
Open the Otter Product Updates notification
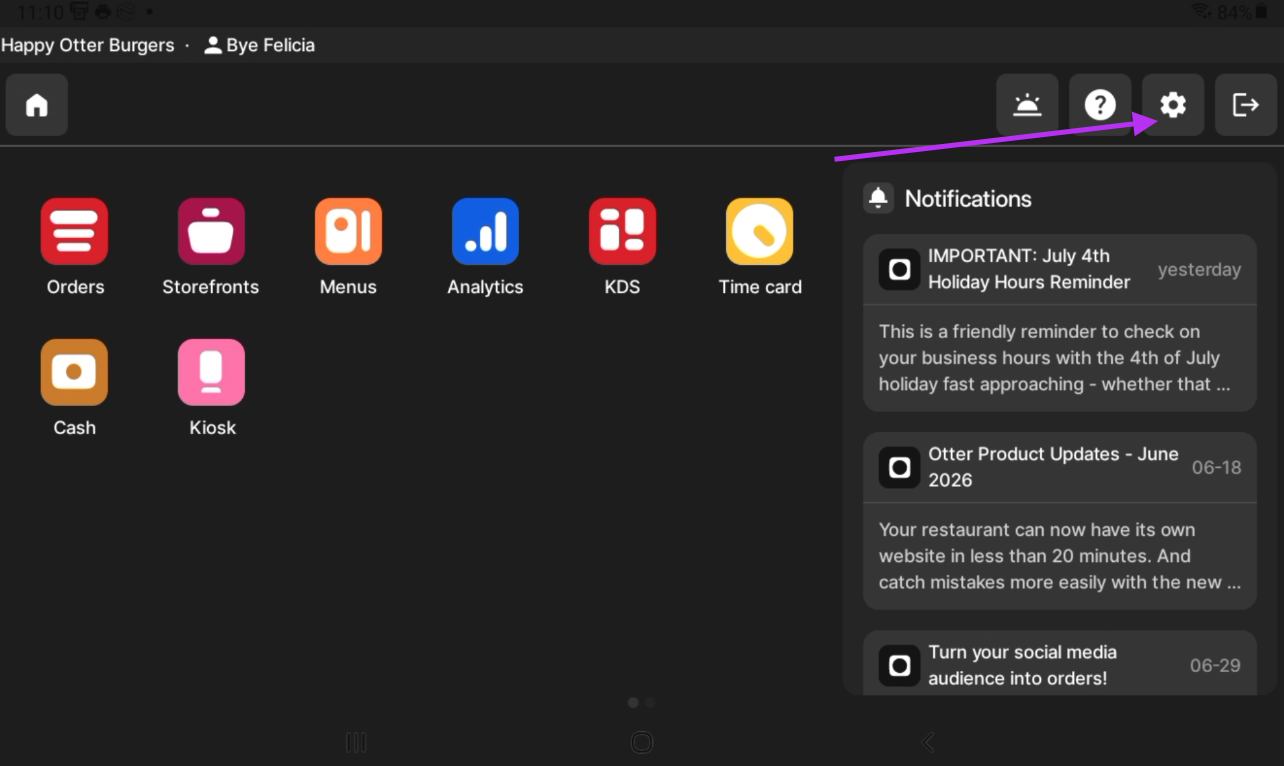tap(1059, 520)
